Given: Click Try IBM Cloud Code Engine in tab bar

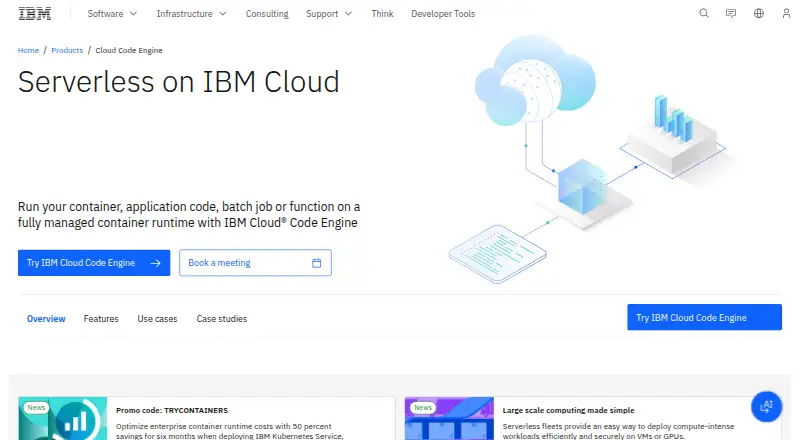Looking at the screenshot, I should click(704, 317).
